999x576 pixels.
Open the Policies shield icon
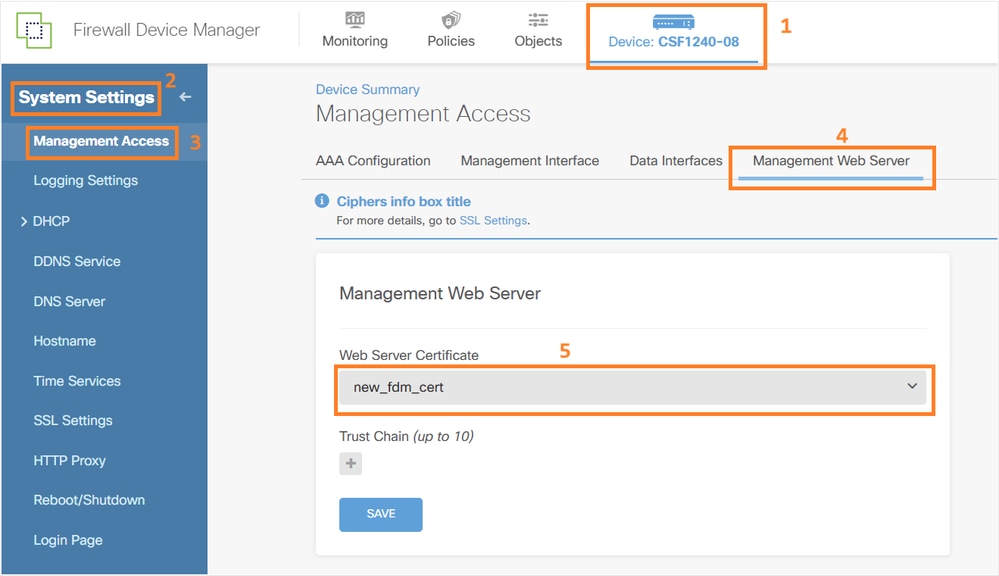tap(451, 20)
